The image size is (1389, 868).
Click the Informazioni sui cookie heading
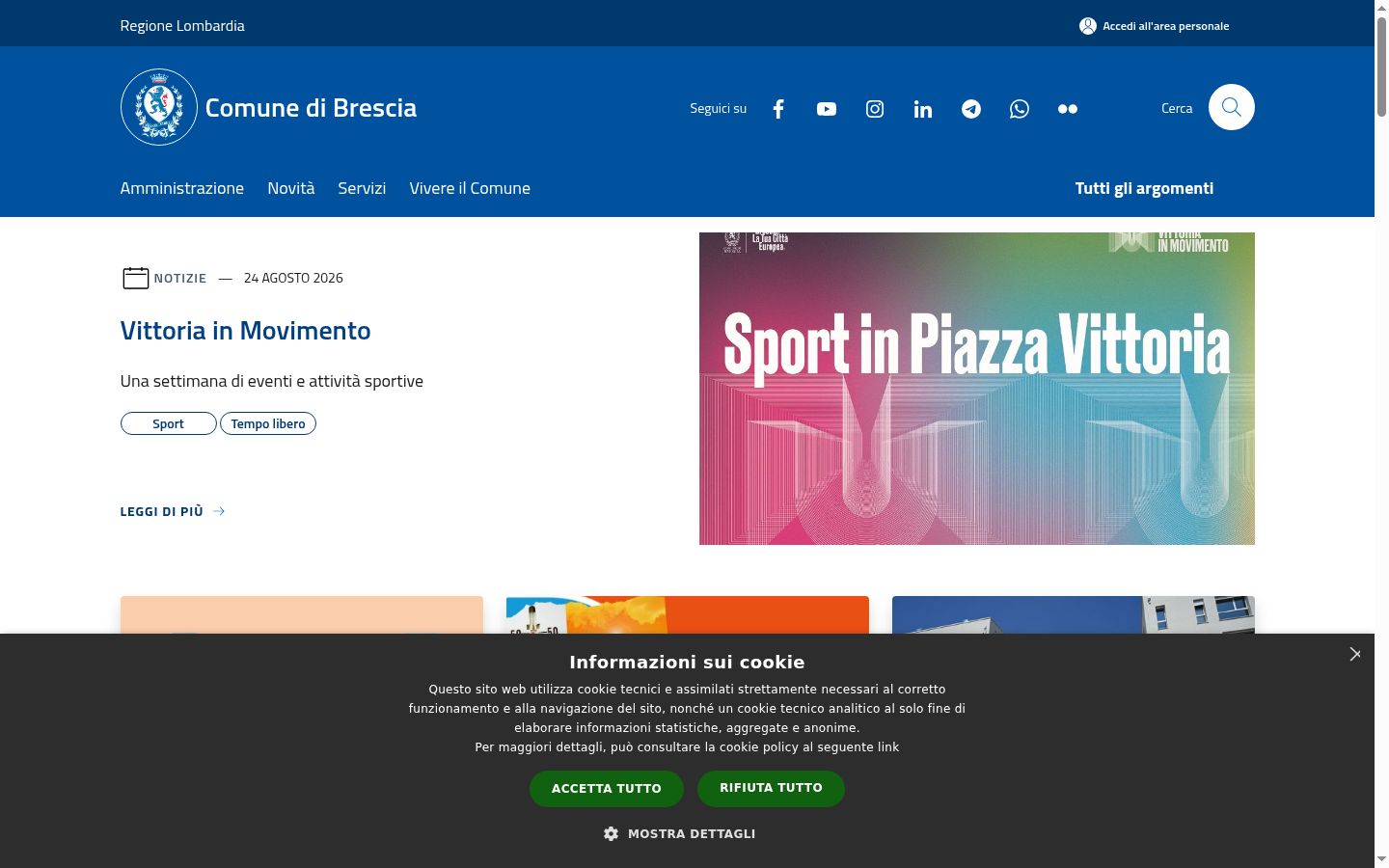point(687,662)
